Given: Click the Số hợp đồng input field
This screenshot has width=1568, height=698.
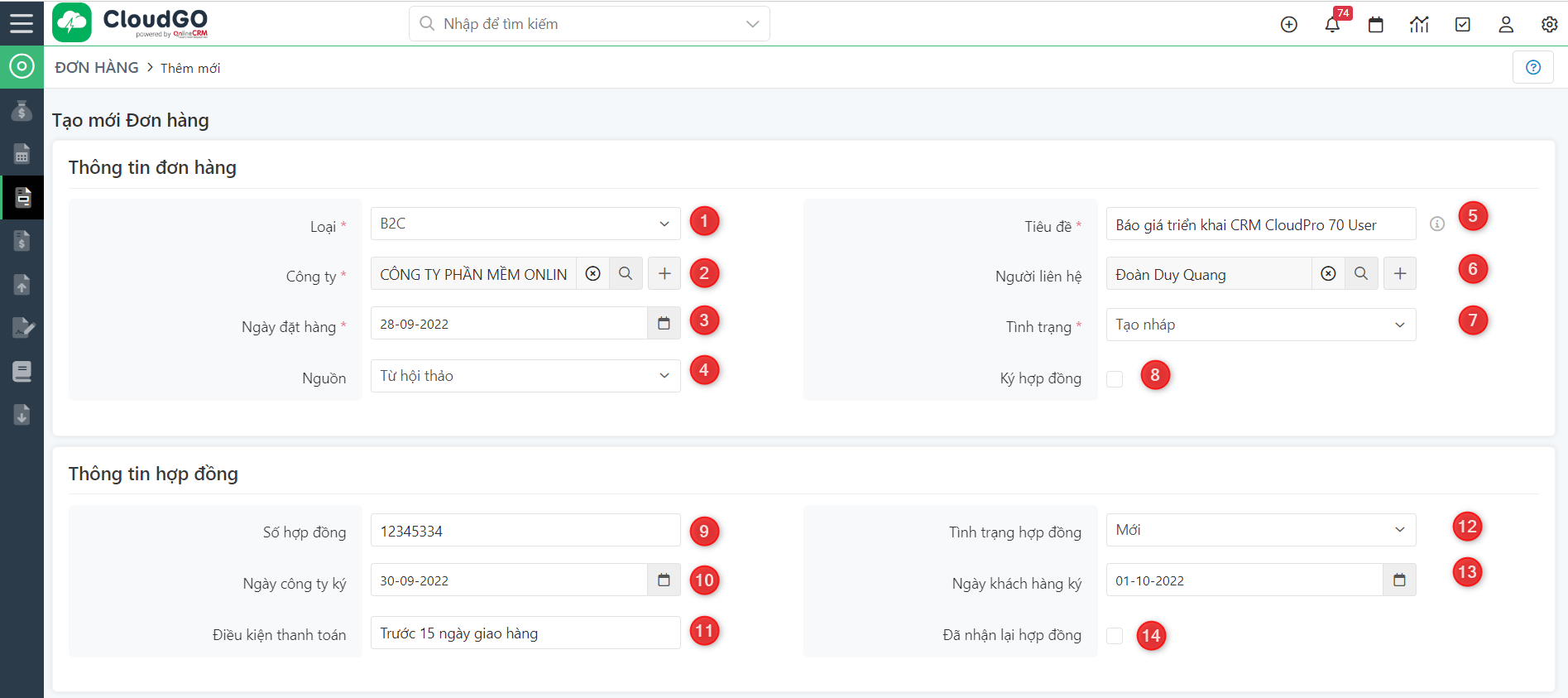Looking at the screenshot, I should pos(525,531).
